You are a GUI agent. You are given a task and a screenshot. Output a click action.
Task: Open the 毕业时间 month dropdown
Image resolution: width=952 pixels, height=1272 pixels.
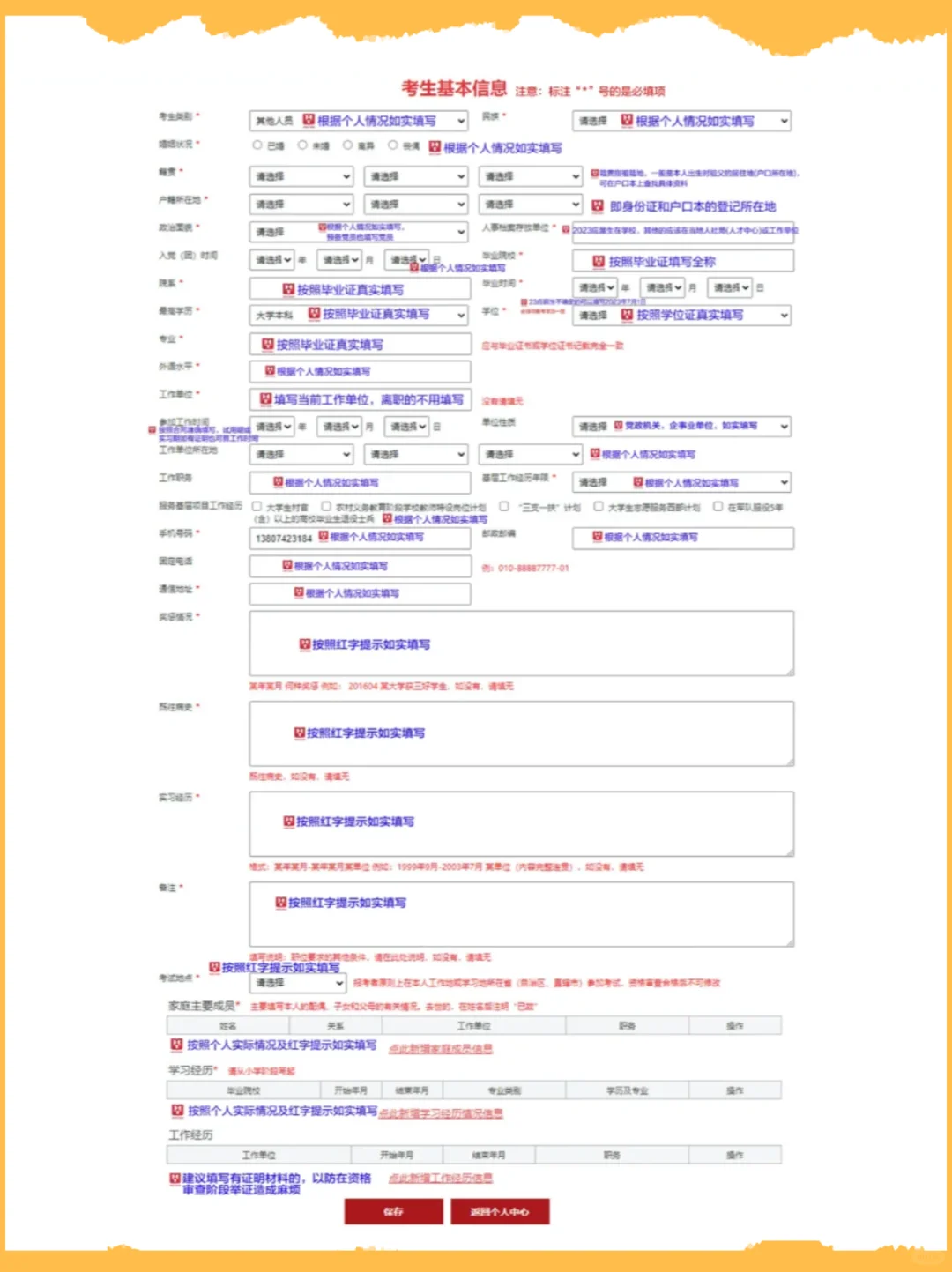pyautogui.click(x=663, y=287)
